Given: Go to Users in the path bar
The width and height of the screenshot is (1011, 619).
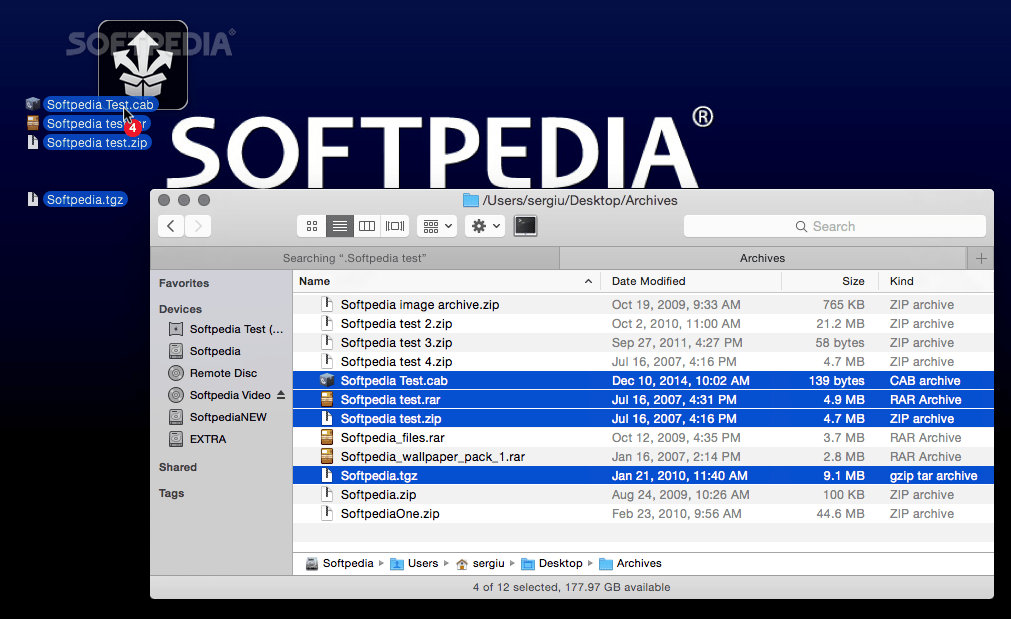Looking at the screenshot, I should [415, 564].
